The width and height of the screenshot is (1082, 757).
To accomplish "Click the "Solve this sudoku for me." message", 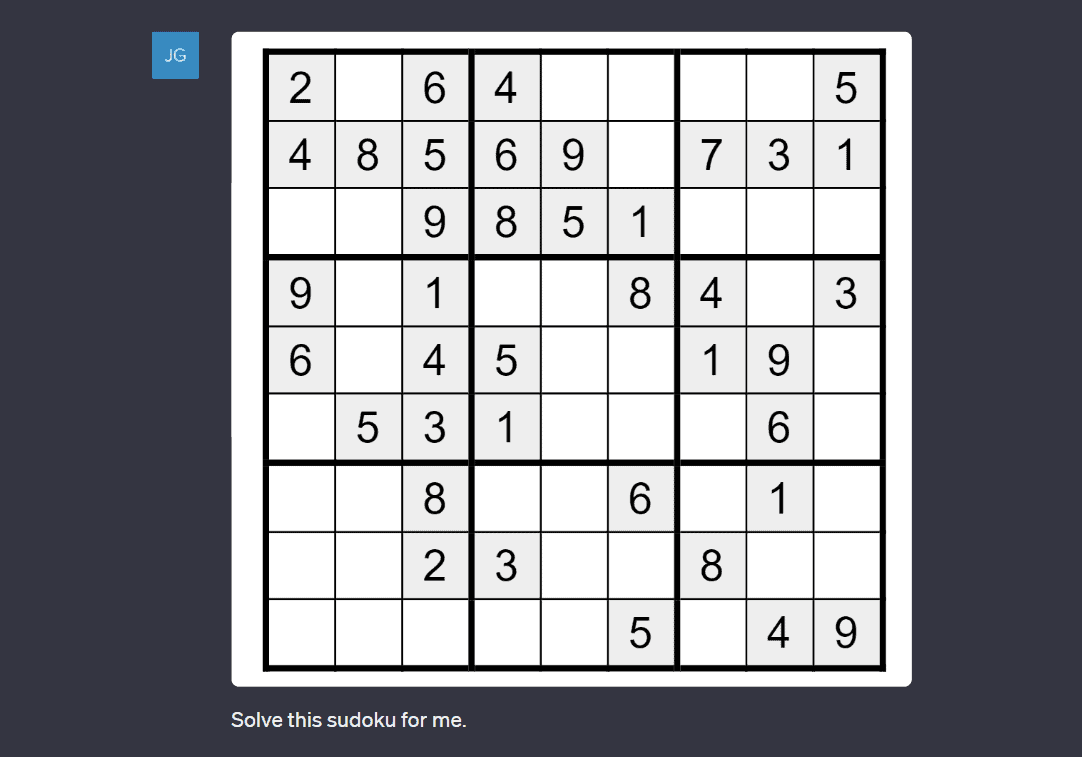I will 348,719.
